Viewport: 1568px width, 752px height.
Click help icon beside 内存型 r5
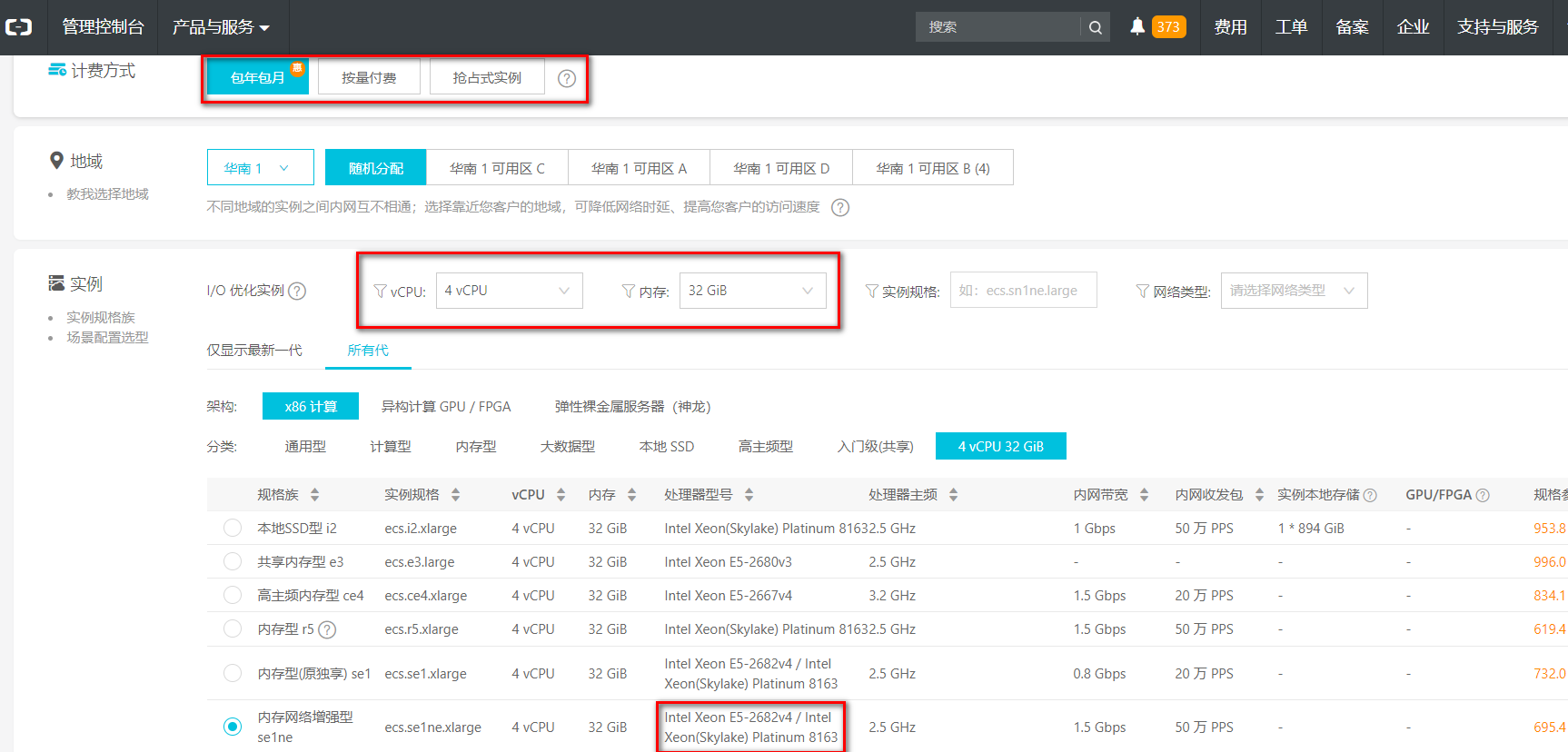(328, 629)
